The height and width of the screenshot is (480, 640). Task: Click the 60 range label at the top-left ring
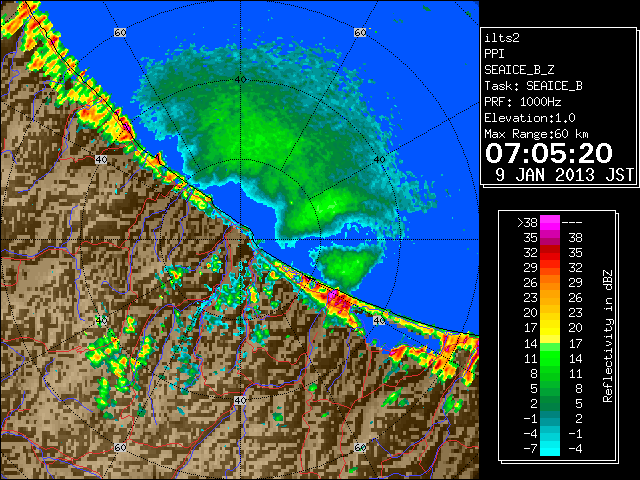[120, 33]
